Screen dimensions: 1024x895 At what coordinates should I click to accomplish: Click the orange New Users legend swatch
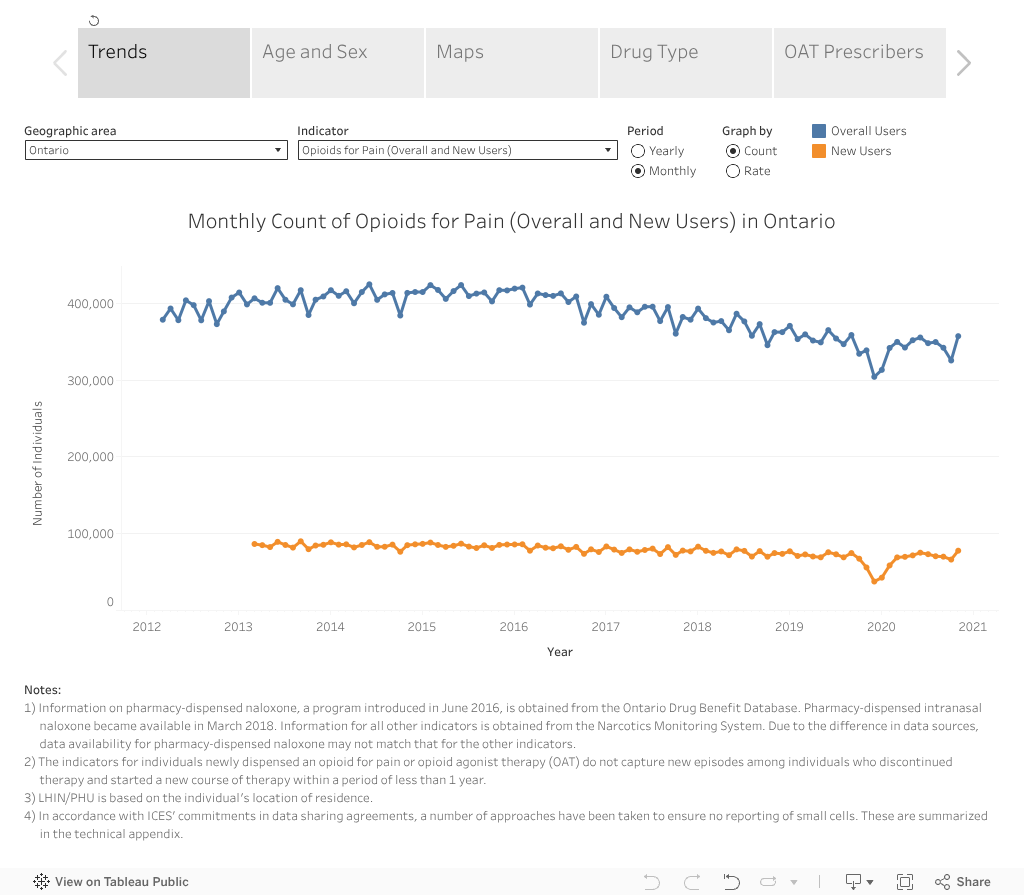[x=819, y=151]
